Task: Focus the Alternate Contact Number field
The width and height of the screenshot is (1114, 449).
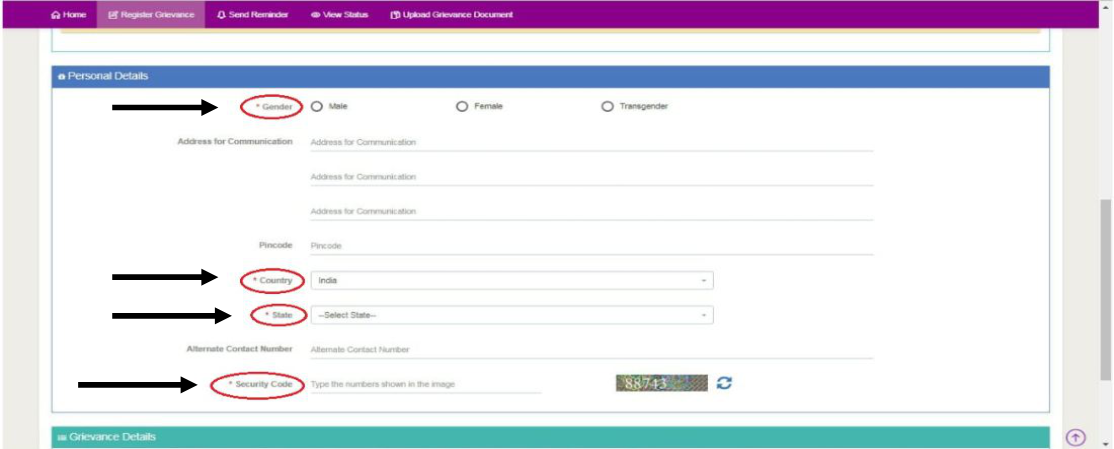Action: coord(591,350)
